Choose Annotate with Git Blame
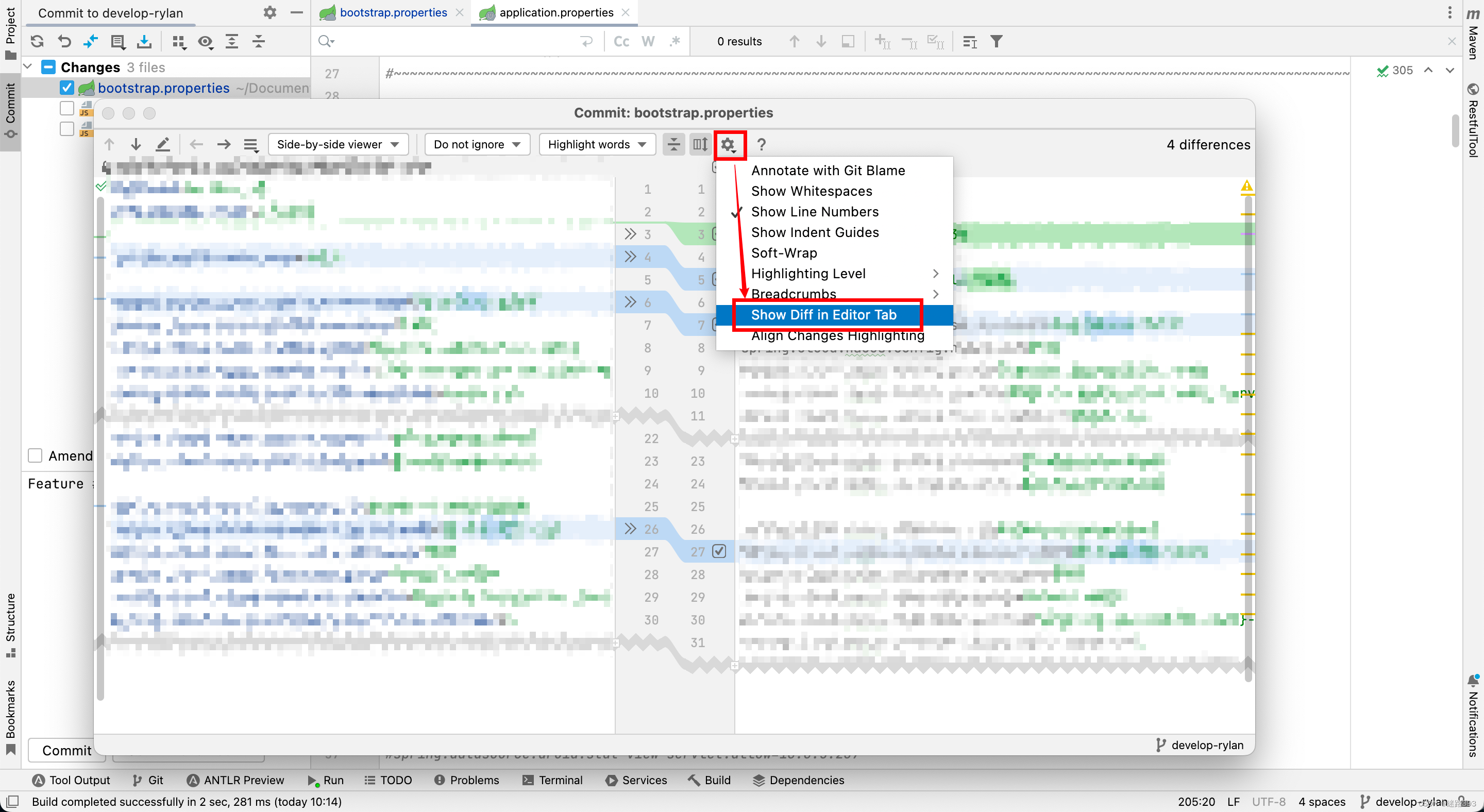This screenshot has width=1484, height=812. tap(828, 171)
